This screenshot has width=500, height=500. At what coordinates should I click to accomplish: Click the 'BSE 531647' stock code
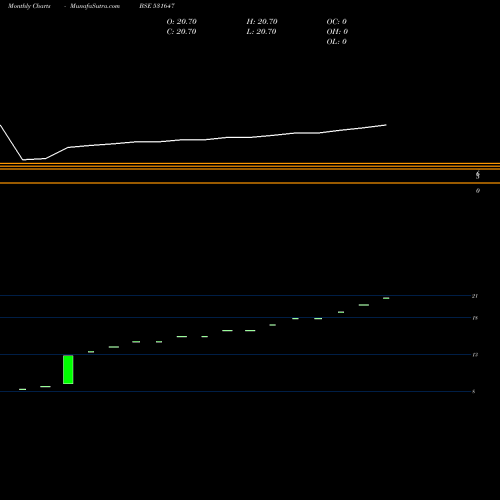pos(157,6)
